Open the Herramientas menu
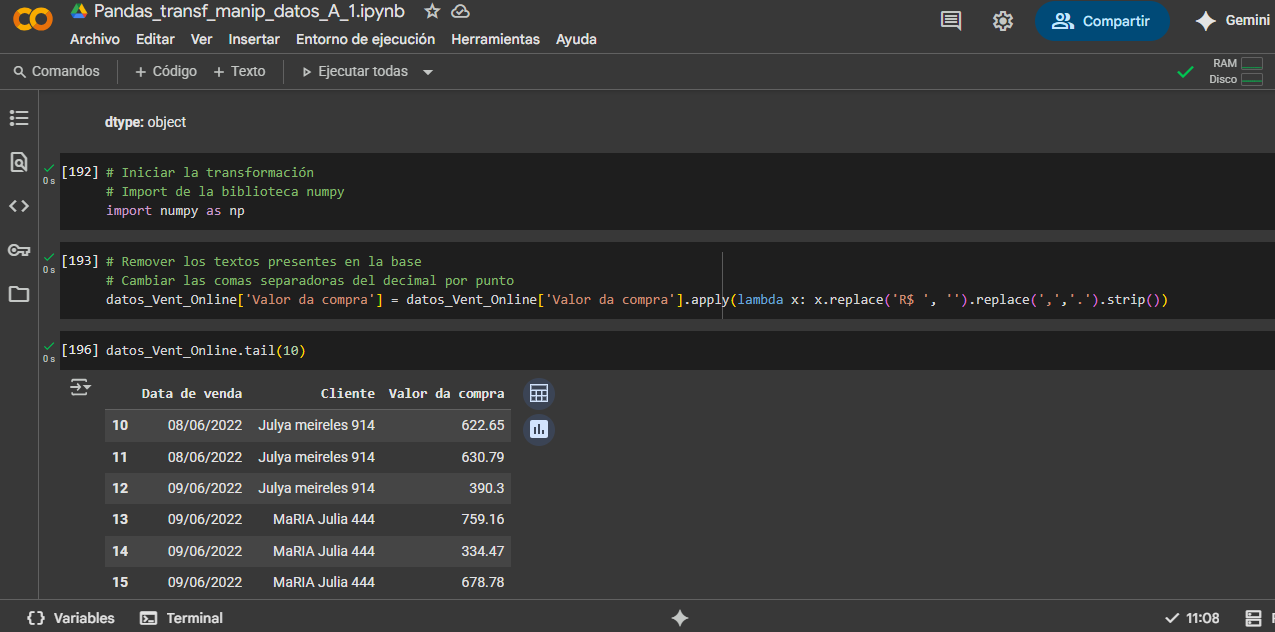The width and height of the screenshot is (1275, 632). pos(496,39)
